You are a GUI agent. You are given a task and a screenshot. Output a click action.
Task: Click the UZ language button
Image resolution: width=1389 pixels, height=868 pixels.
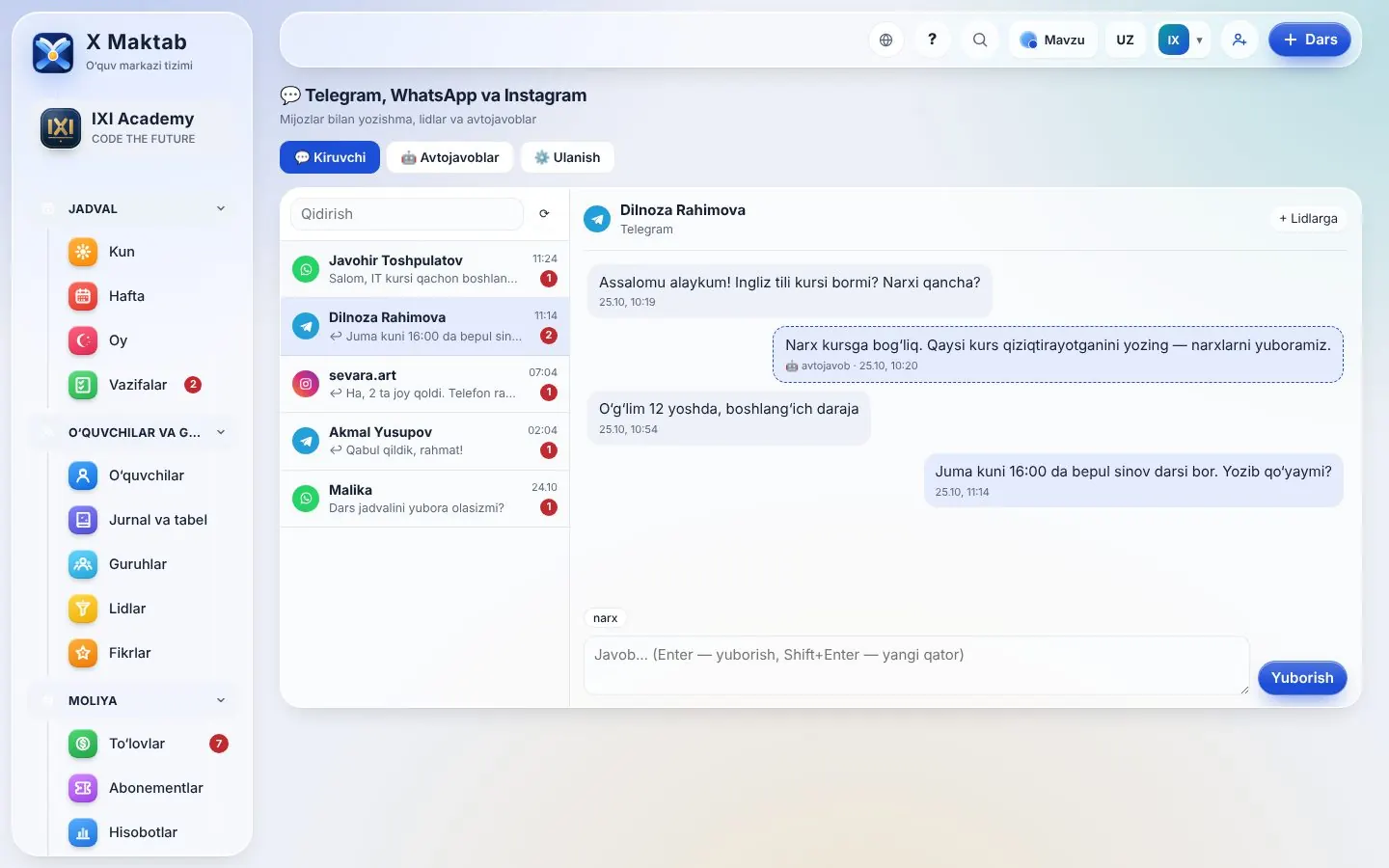click(x=1125, y=40)
